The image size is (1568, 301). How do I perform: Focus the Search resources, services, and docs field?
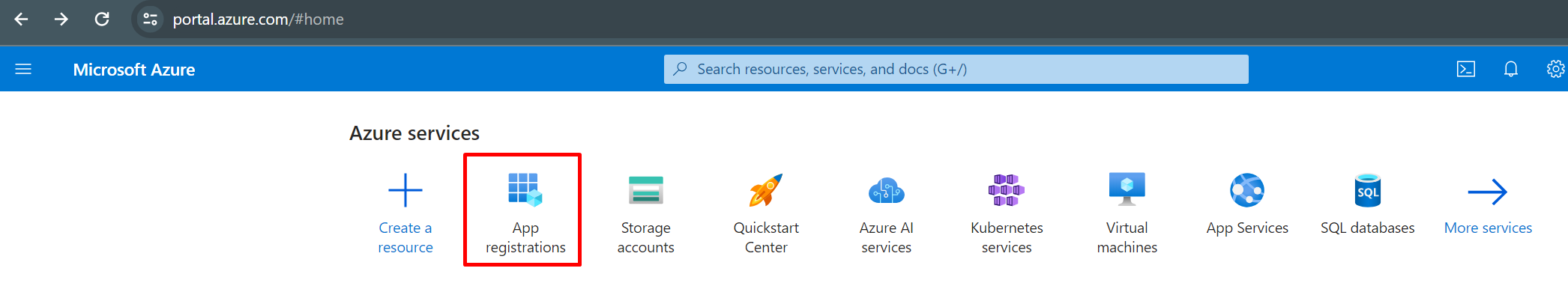tap(956, 70)
